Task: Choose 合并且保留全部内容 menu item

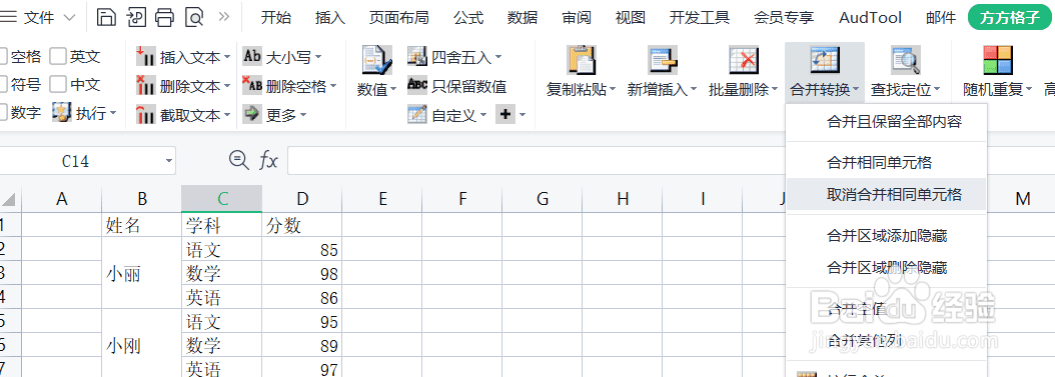Action: point(886,122)
